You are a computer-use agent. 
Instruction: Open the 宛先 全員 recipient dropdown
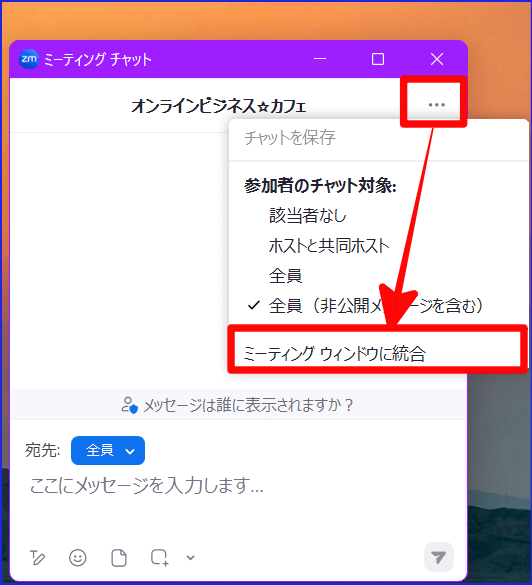108,450
